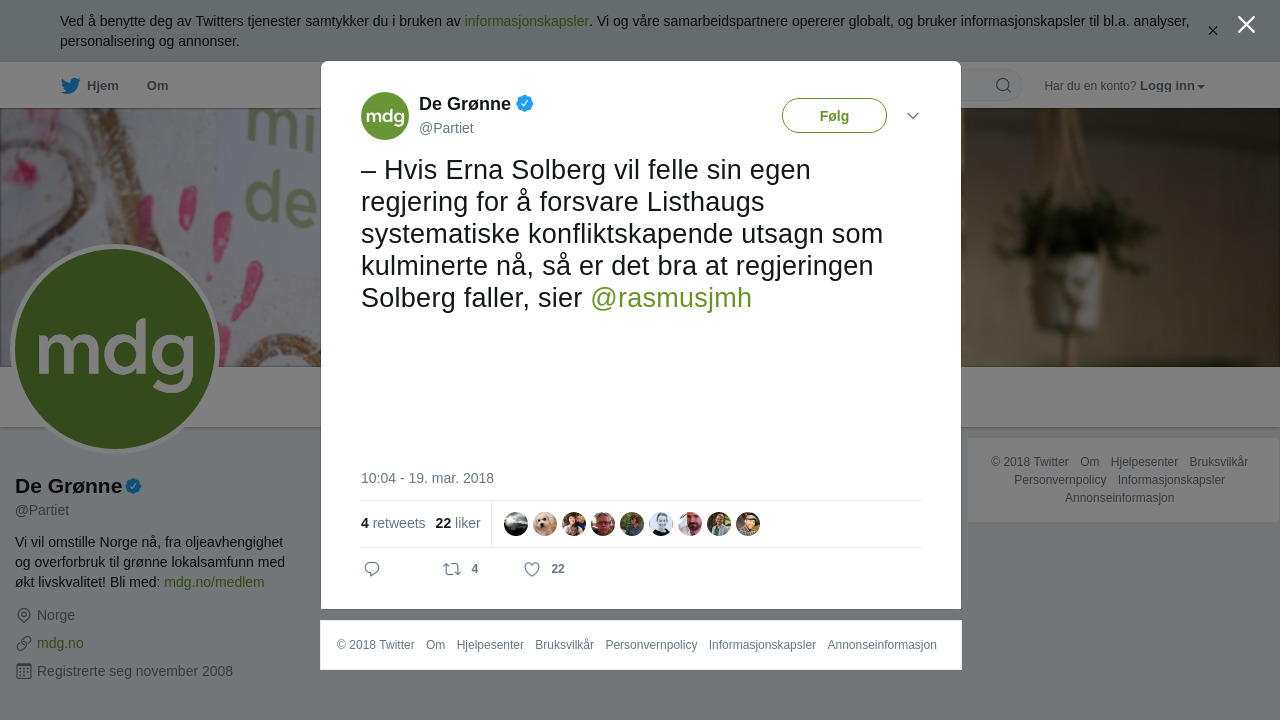Open the mdg.no/medlem link in bio
The width and height of the screenshot is (1280, 720).
coord(214,582)
